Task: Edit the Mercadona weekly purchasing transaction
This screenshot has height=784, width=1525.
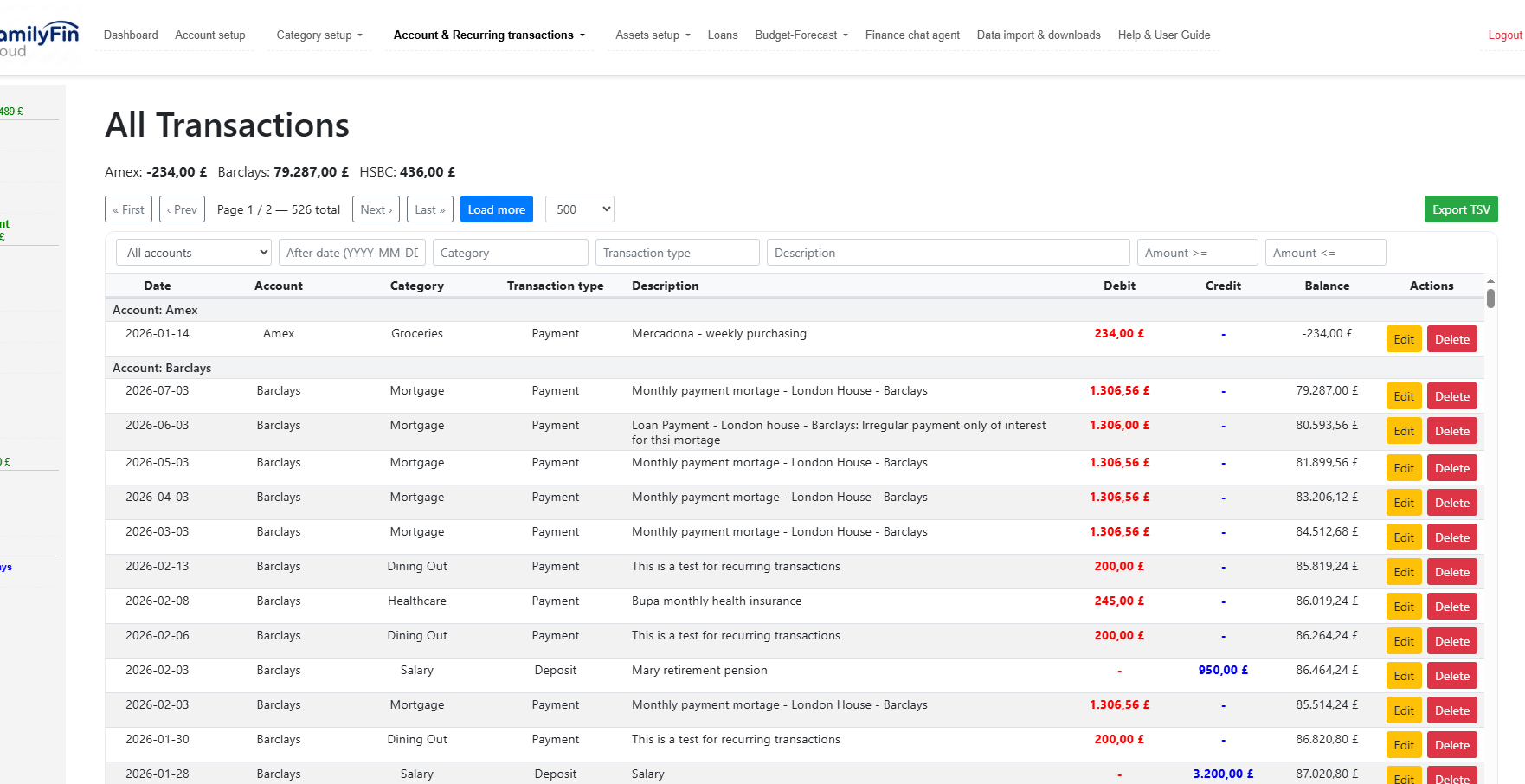Action: (1404, 339)
